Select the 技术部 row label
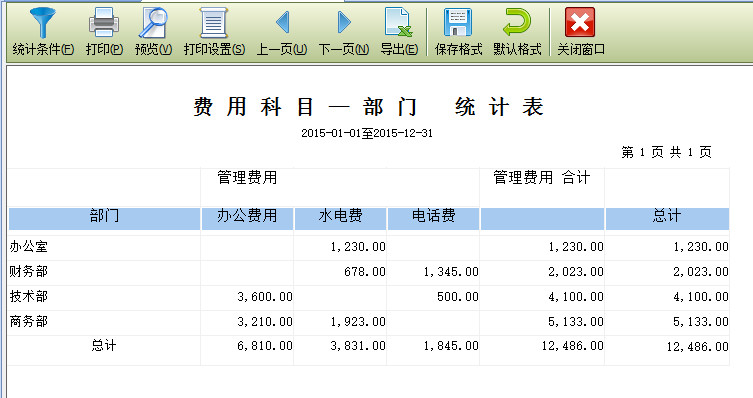753x398 pixels. tap(29, 297)
